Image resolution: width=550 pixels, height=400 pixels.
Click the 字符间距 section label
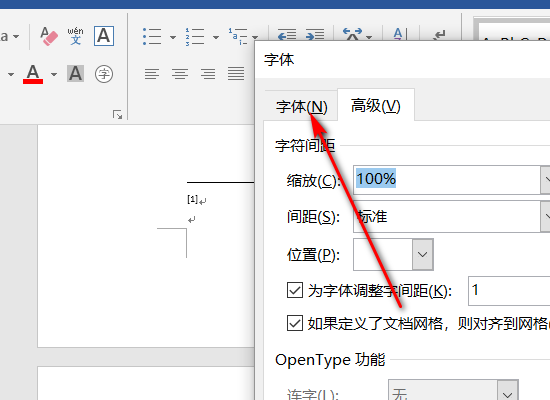tap(305, 146)
